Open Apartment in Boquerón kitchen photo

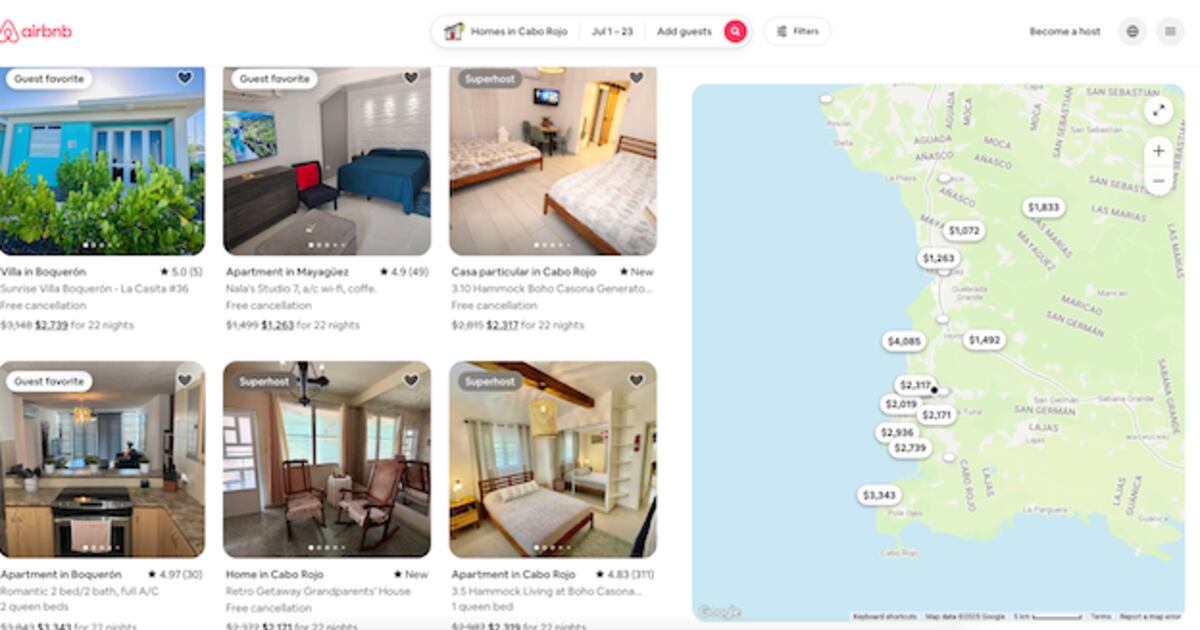[x=102, y=459]
